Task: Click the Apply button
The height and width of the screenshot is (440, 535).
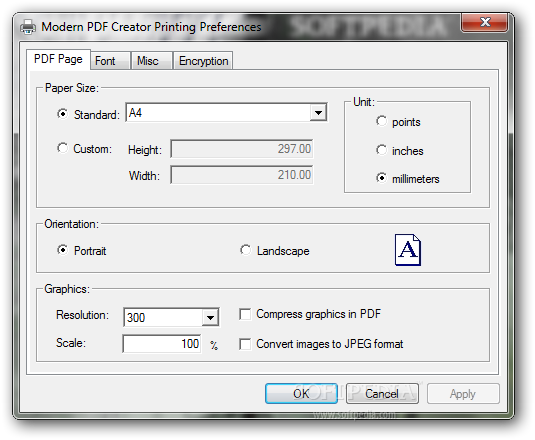Action: 463,394
